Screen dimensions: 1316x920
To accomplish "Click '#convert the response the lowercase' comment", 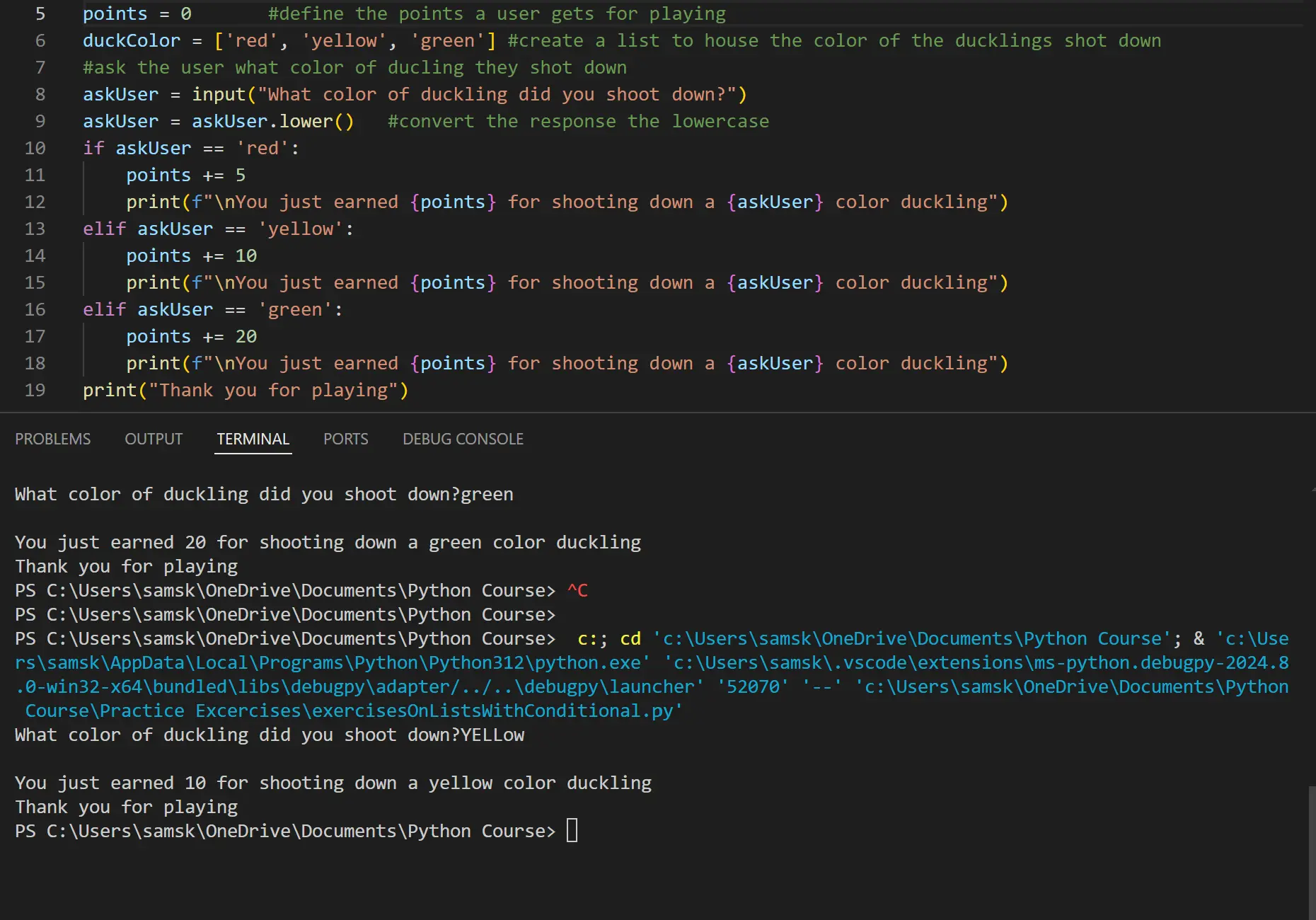I will (578, 122).
